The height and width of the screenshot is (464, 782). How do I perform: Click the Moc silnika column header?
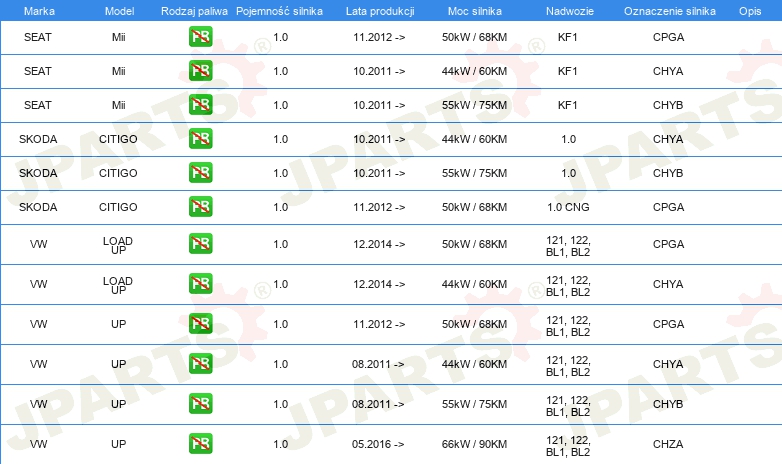(x=475, y=11)
